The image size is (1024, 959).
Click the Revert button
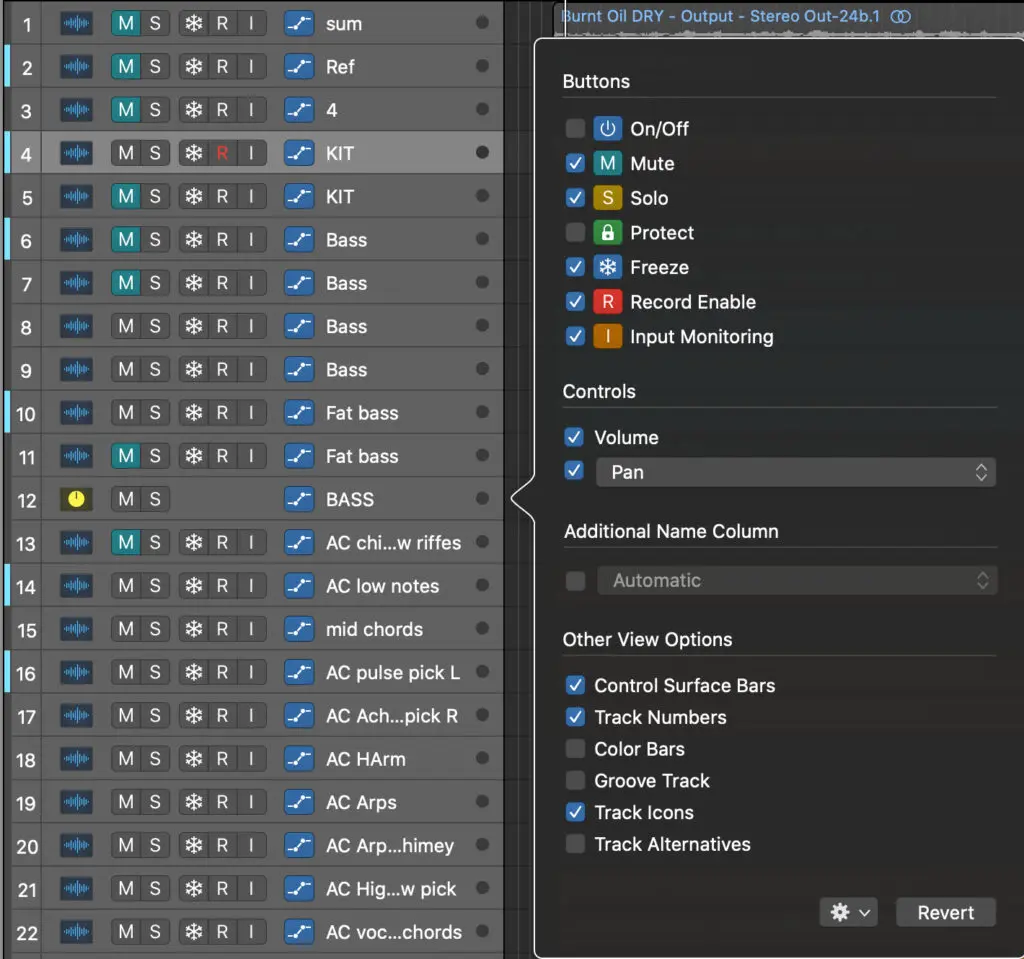click(x=945, y=912)
